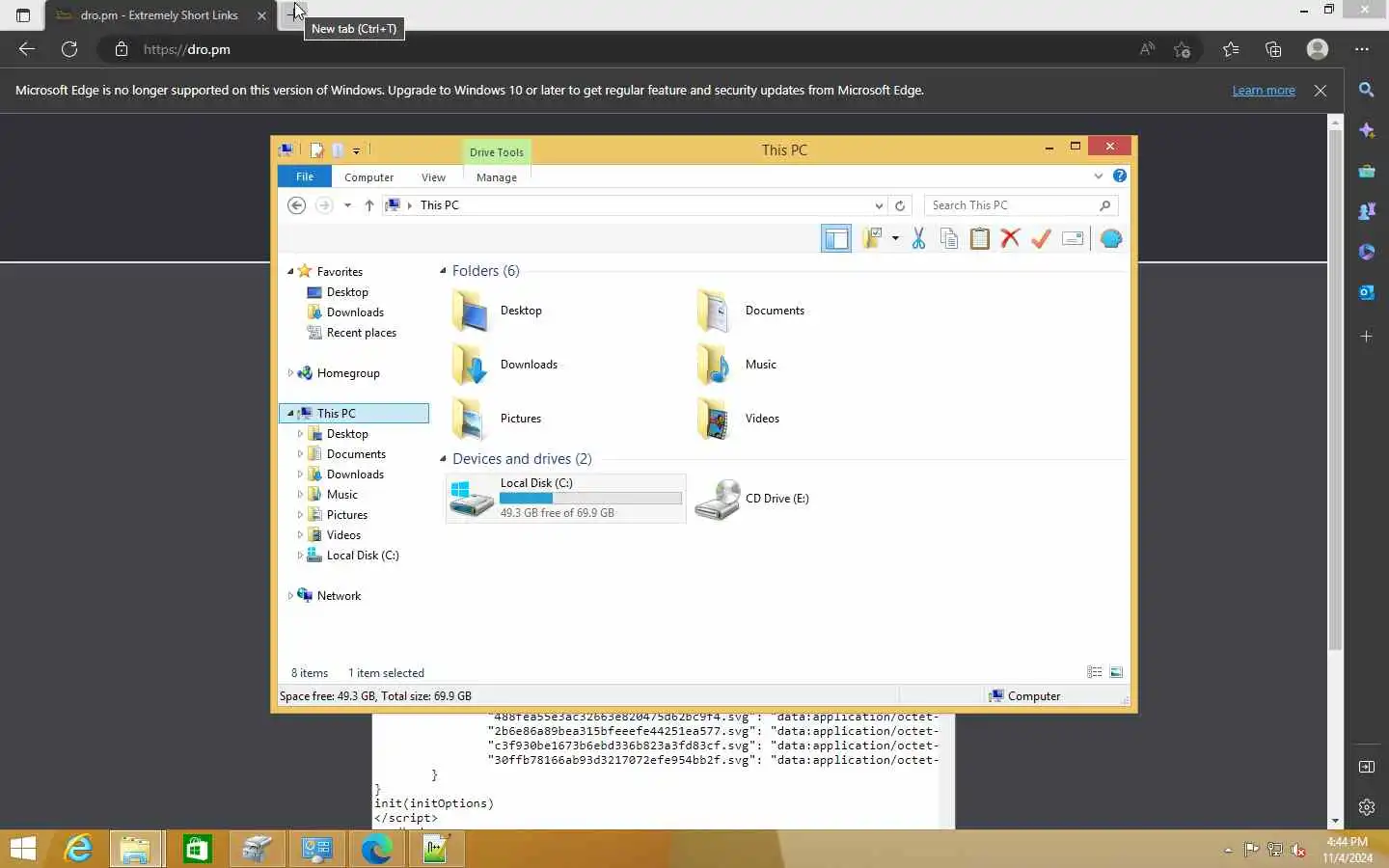This screenshot has height=868, width=1389.
Task: Dismiss the Edge unsupported notification banner
Action: [x=1321, y=91]
